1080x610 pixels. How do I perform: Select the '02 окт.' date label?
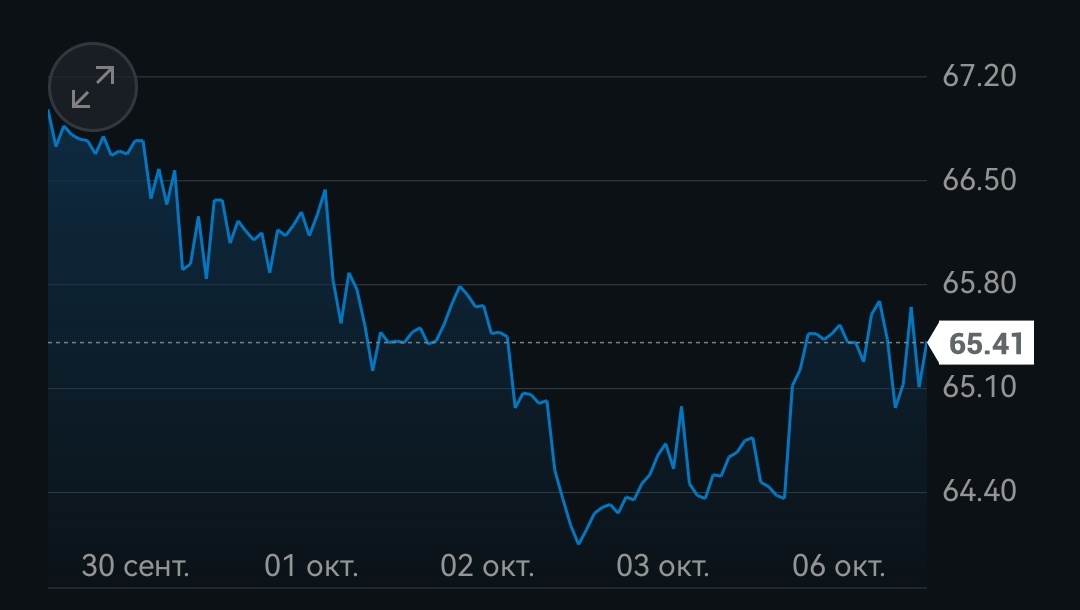[x=487, y=566]
